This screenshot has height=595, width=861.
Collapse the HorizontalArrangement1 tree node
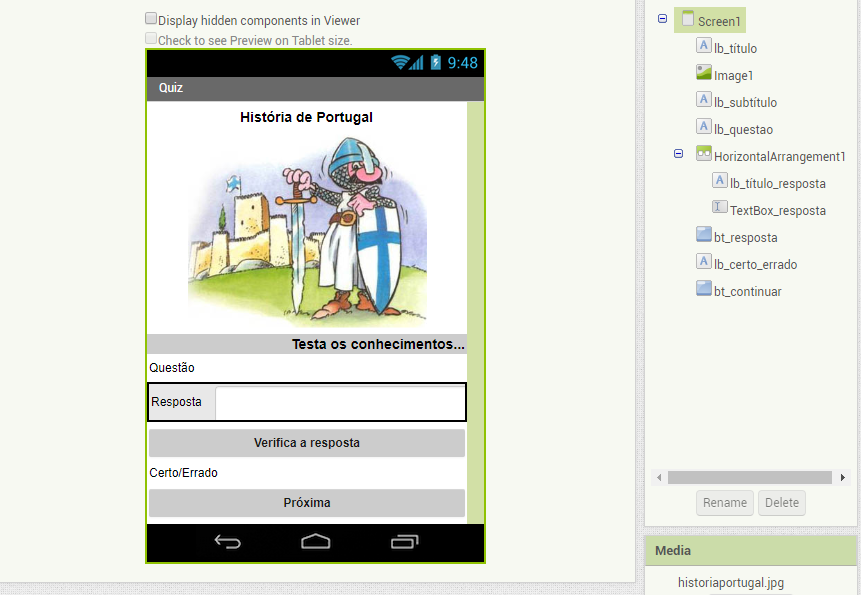coord(679,154)
